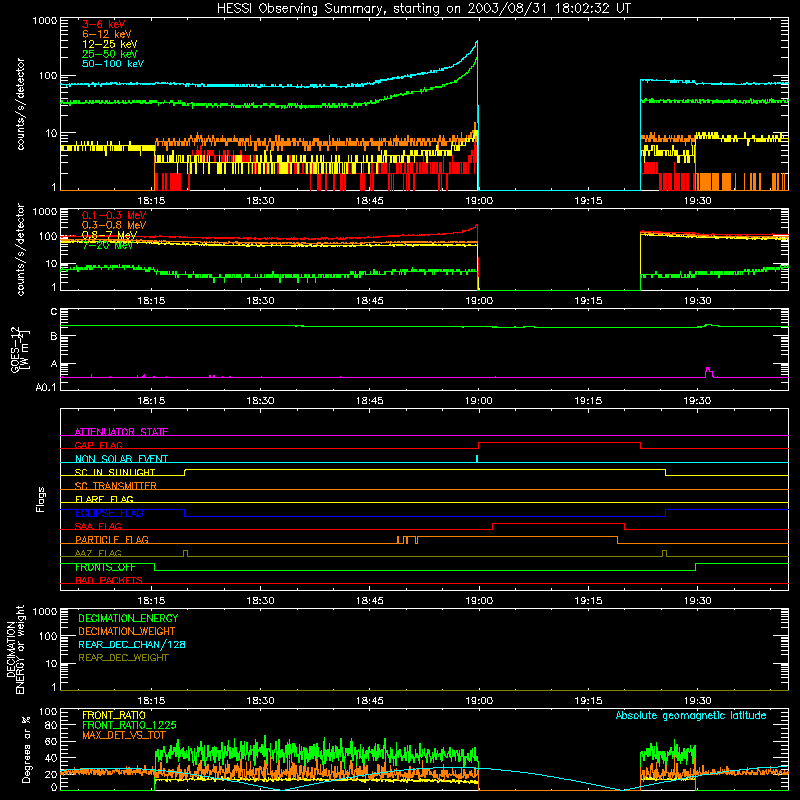
Task: Click the cyan NON_SOLAR_EVENT spike at 19:00
Action: click(x=477, y=459)
